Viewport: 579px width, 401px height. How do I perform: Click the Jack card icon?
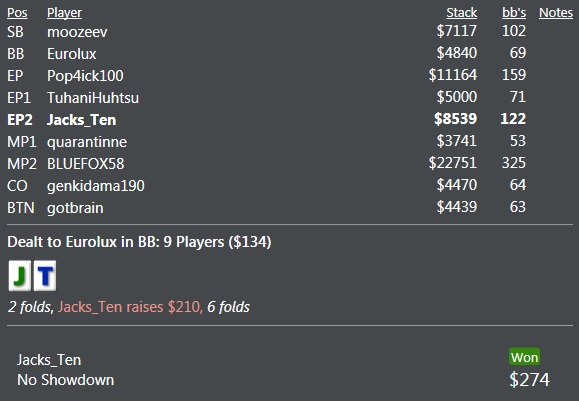(20, 276)
